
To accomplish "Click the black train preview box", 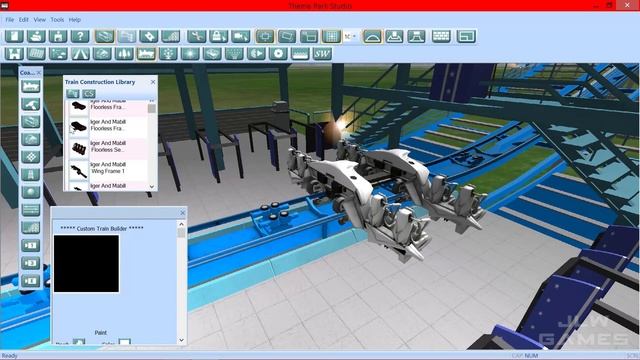I will coord(87,264).
